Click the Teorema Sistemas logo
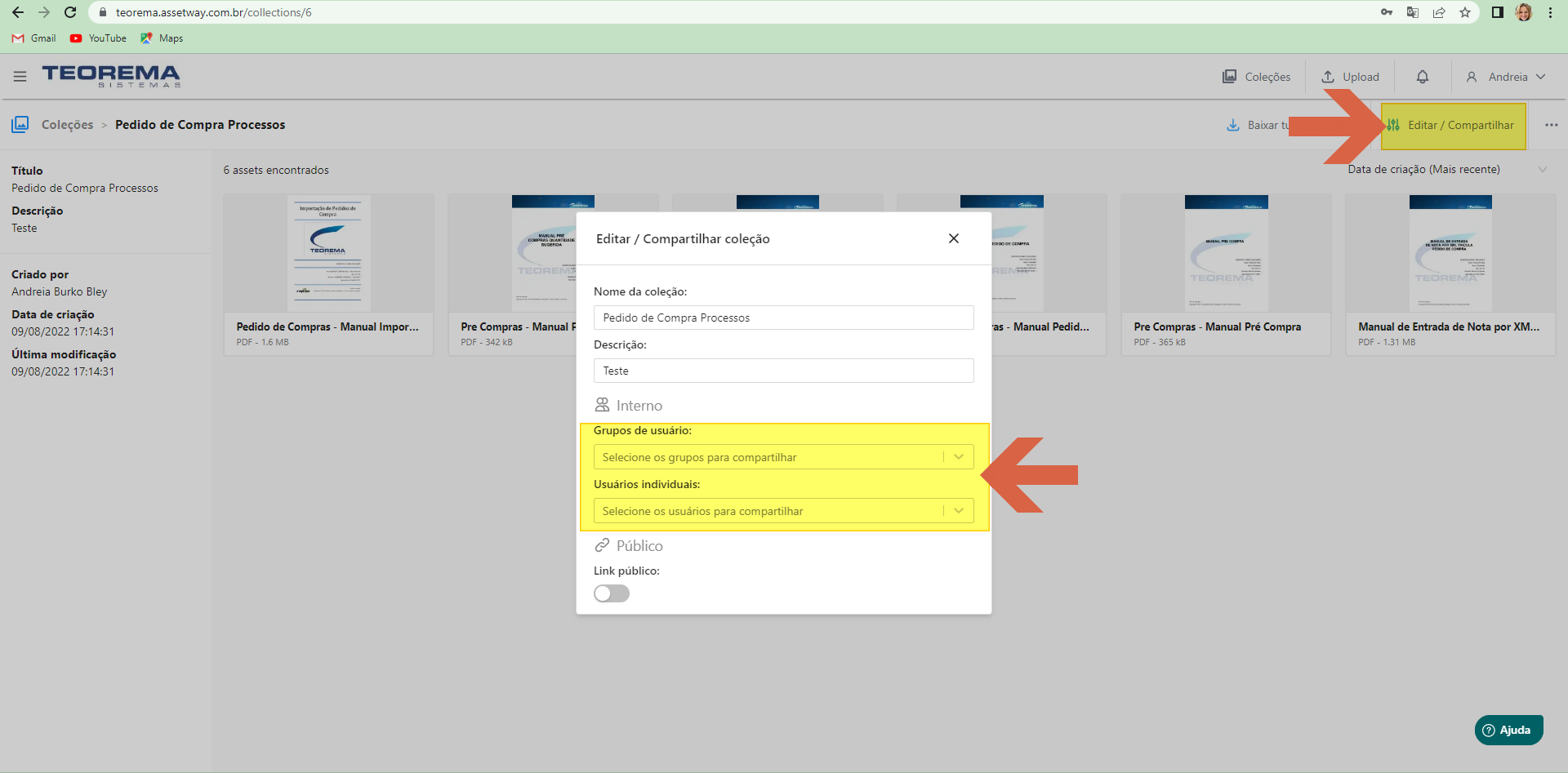Viewport: 1568px width, 773px height. (x=111, y=76)
